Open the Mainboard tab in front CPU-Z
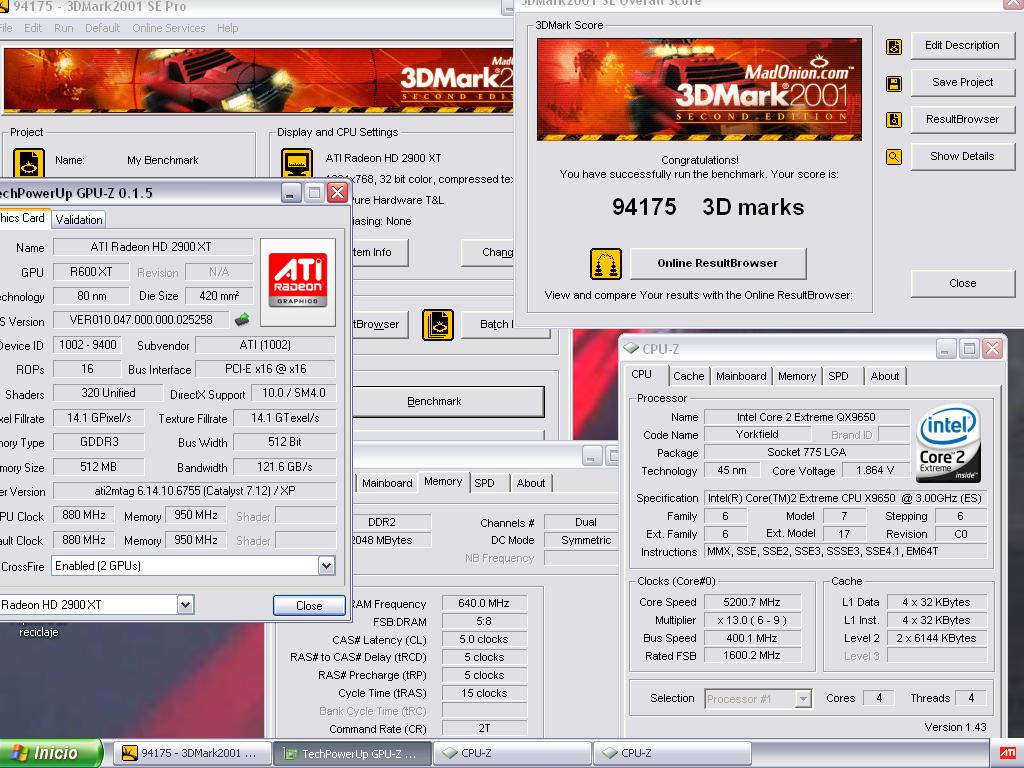The image size is (1024, 768). (741, 376)
